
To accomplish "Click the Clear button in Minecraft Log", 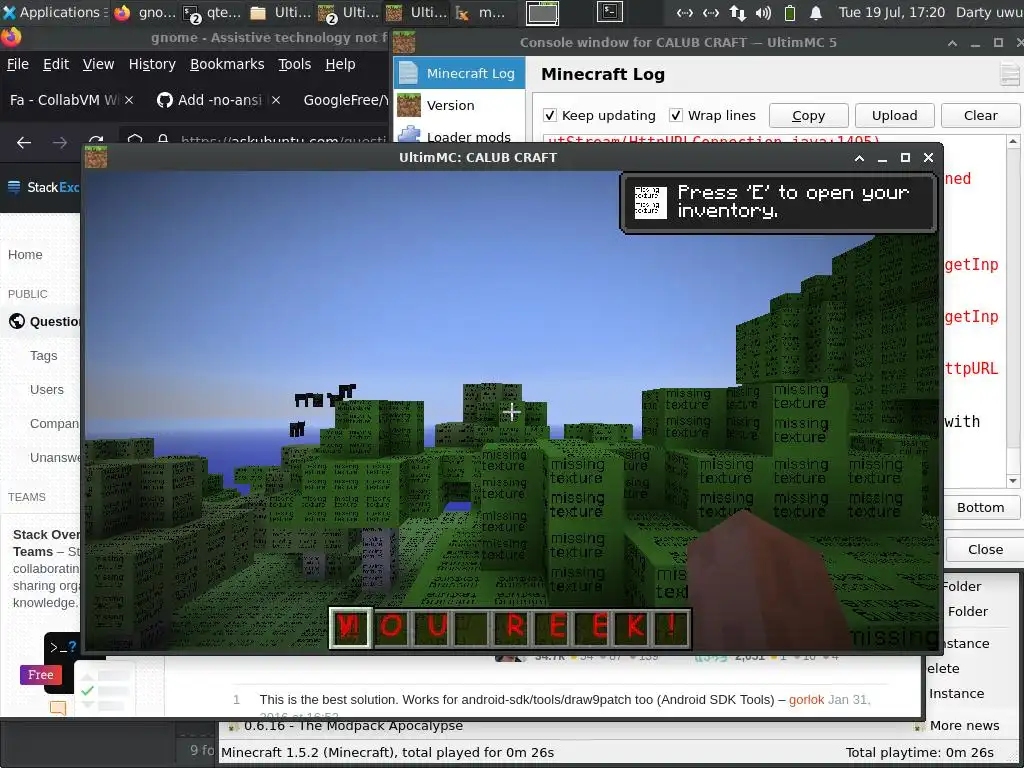I will point(980,116).
